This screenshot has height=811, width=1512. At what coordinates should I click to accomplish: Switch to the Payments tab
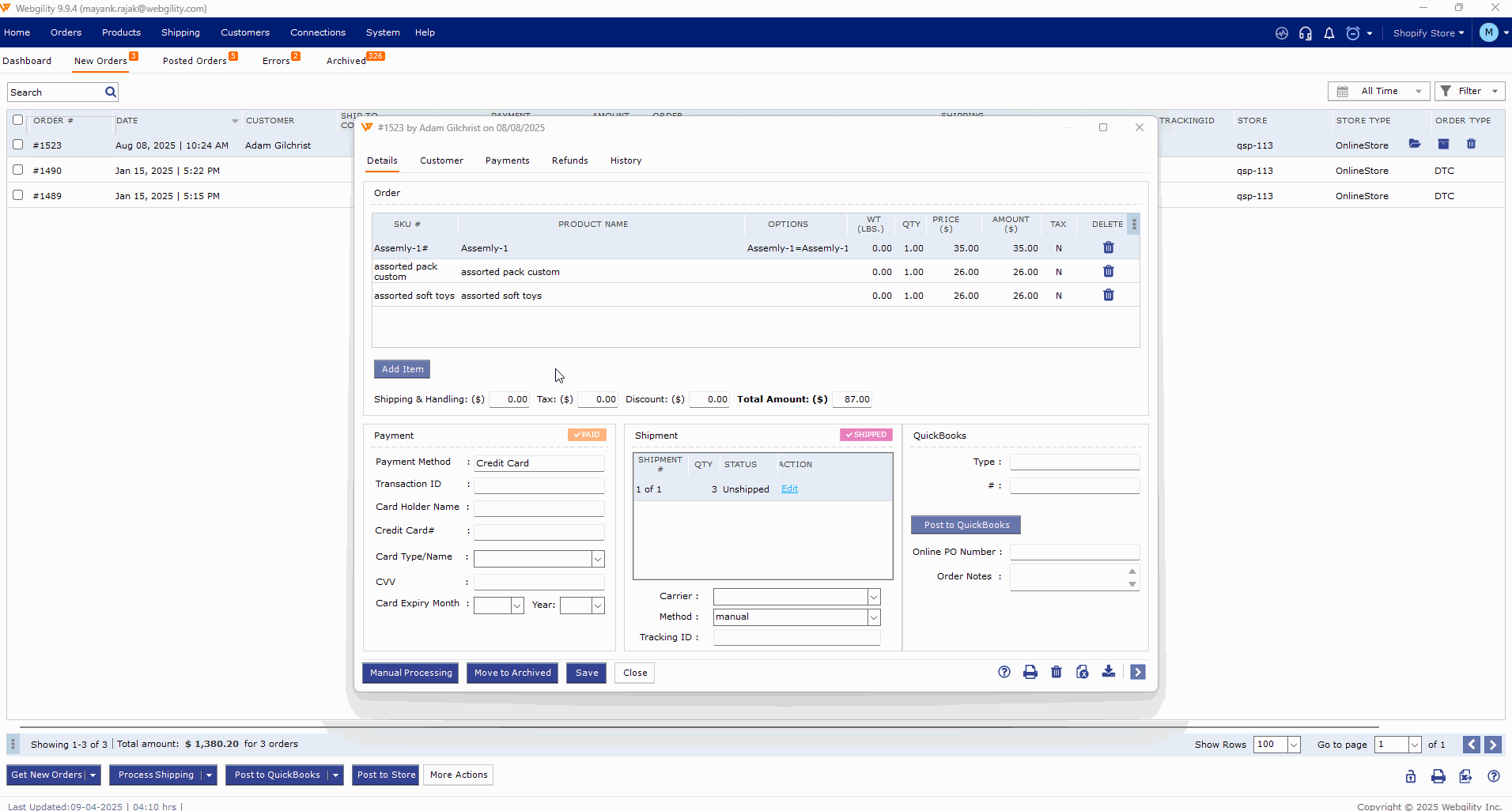coord(507,160)
